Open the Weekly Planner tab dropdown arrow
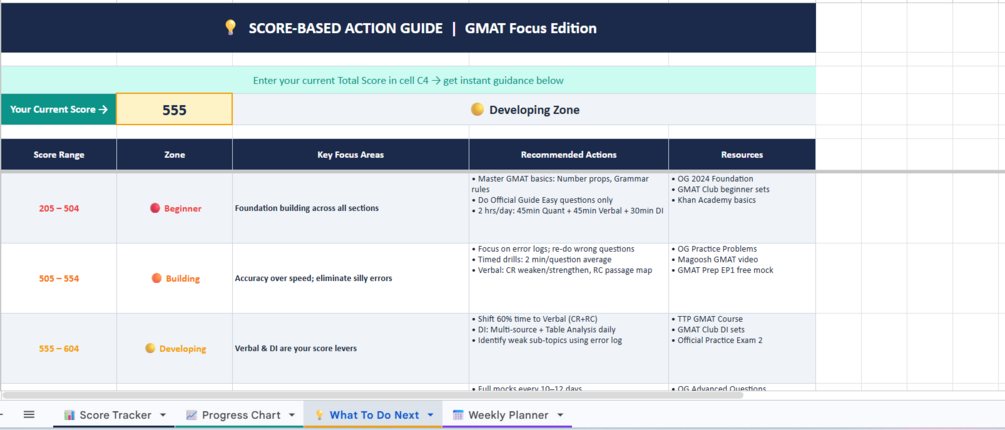 [560, 415]
